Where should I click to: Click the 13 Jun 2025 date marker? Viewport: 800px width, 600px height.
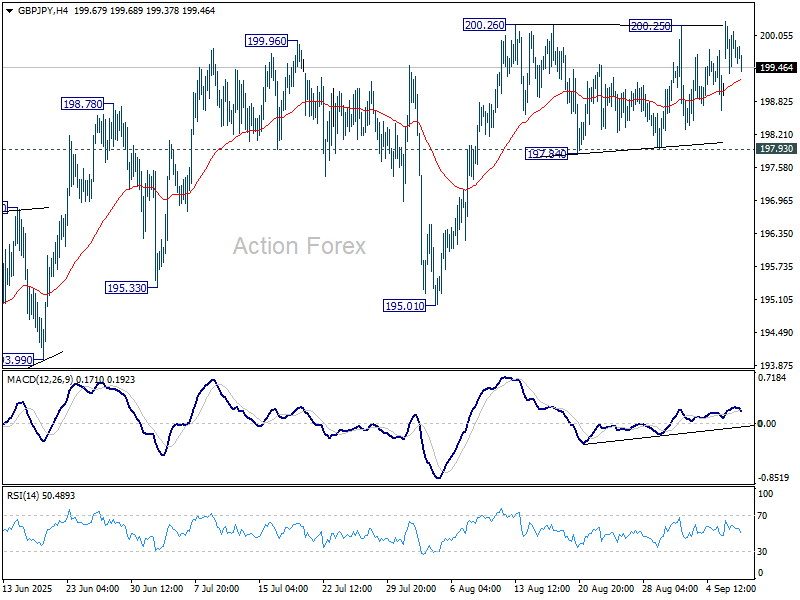[30, 587]
